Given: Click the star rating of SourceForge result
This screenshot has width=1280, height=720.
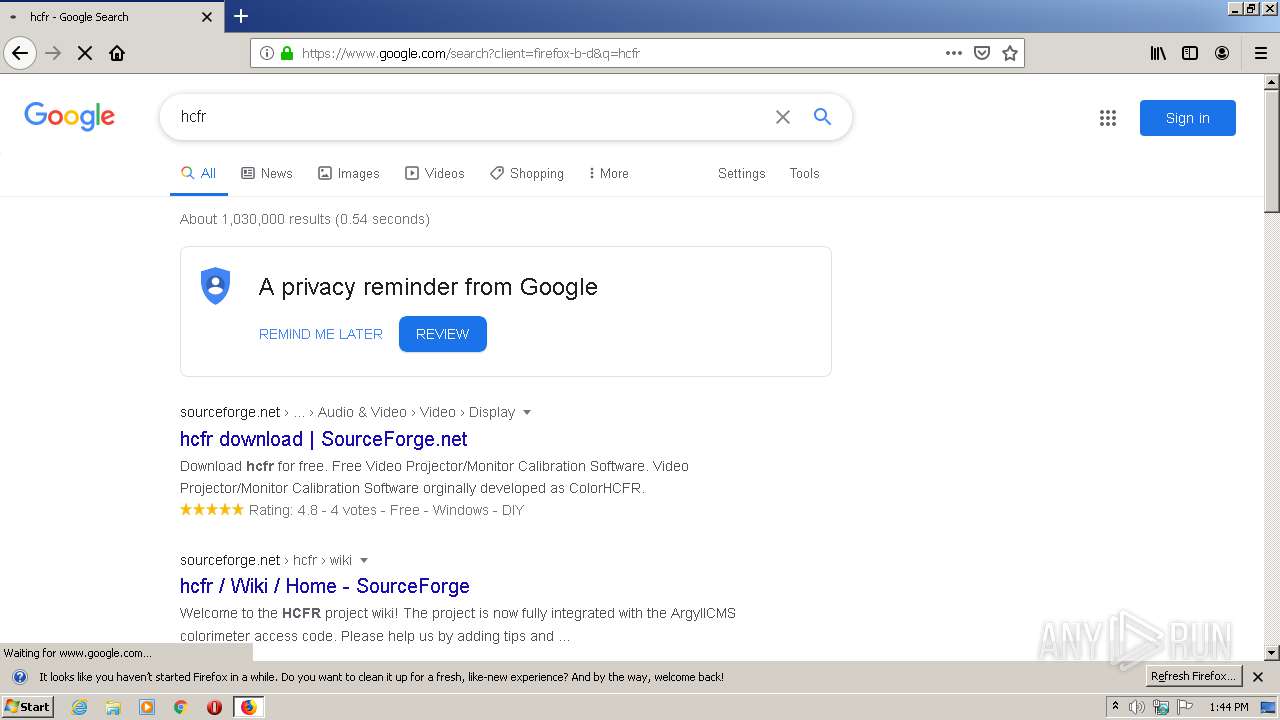Looking at the screenshot, I should coord(211,510).
